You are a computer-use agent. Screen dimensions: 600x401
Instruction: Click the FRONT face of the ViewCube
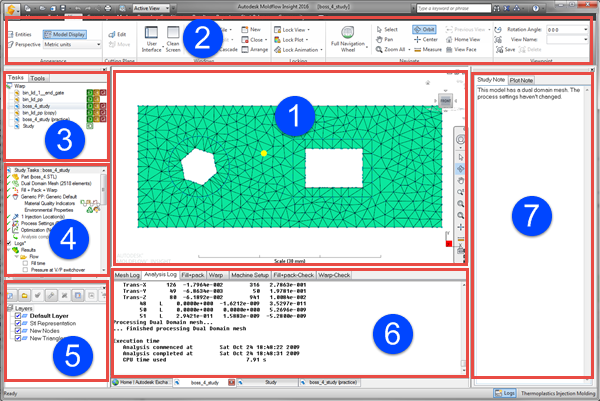click(445, 101)
